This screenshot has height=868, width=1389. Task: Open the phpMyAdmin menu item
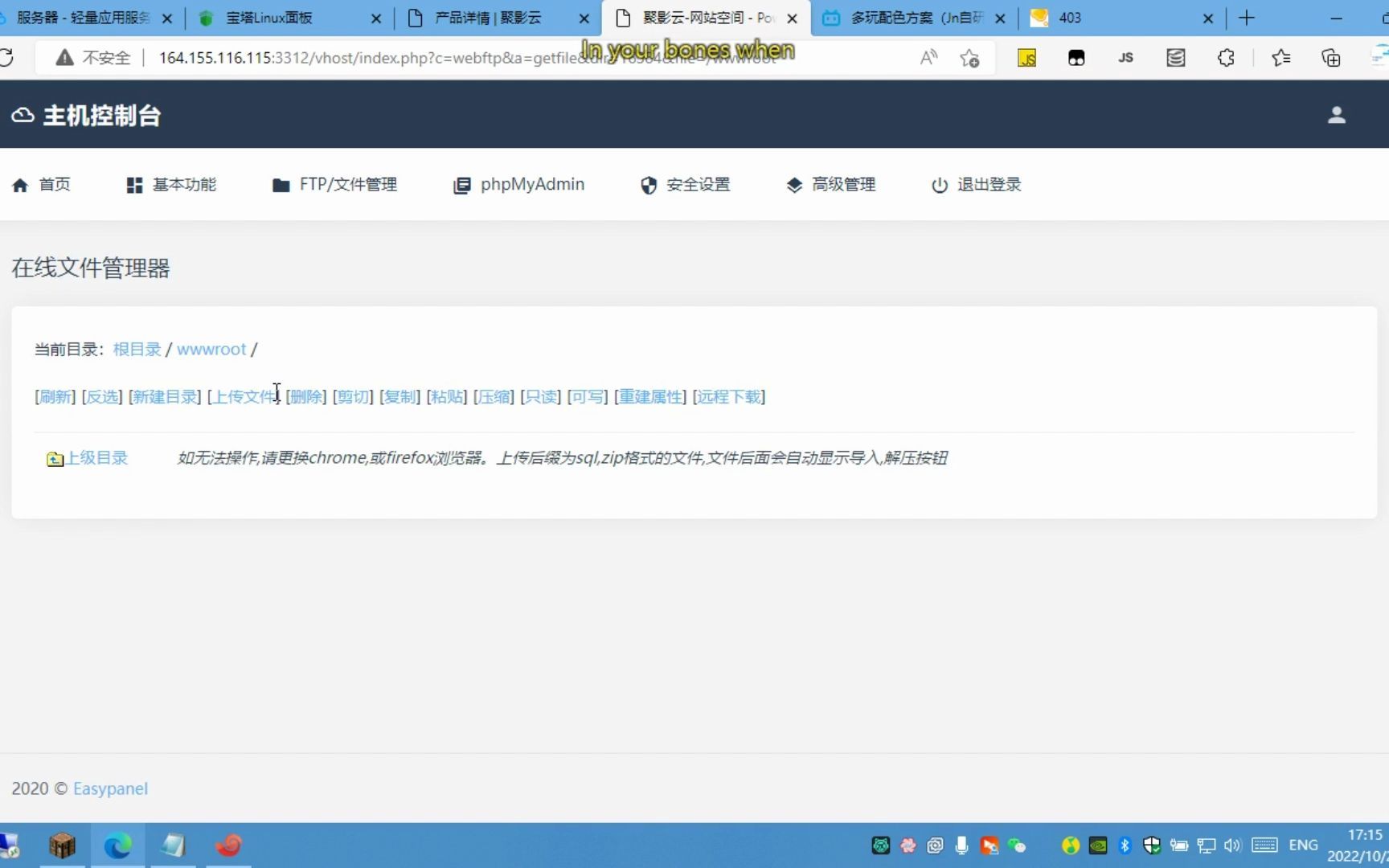(x=518, y=185)
